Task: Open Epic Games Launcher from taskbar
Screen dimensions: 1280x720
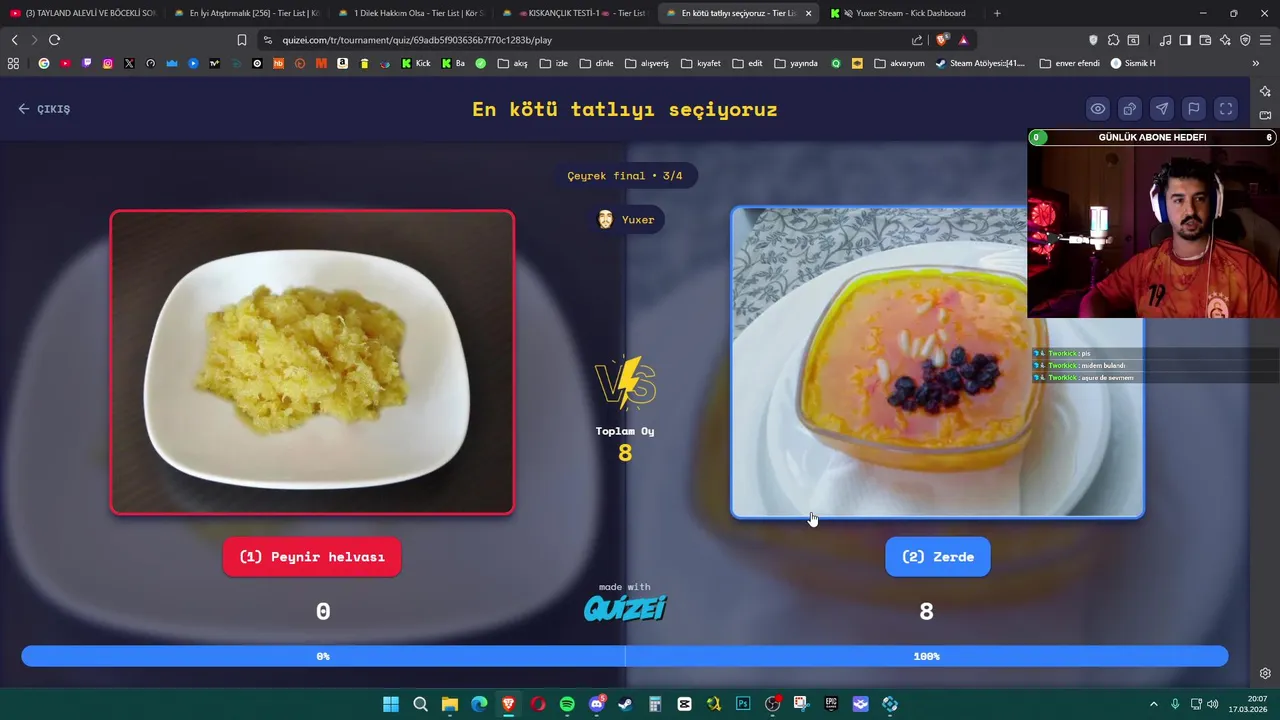Action: (x=831, y=704)
